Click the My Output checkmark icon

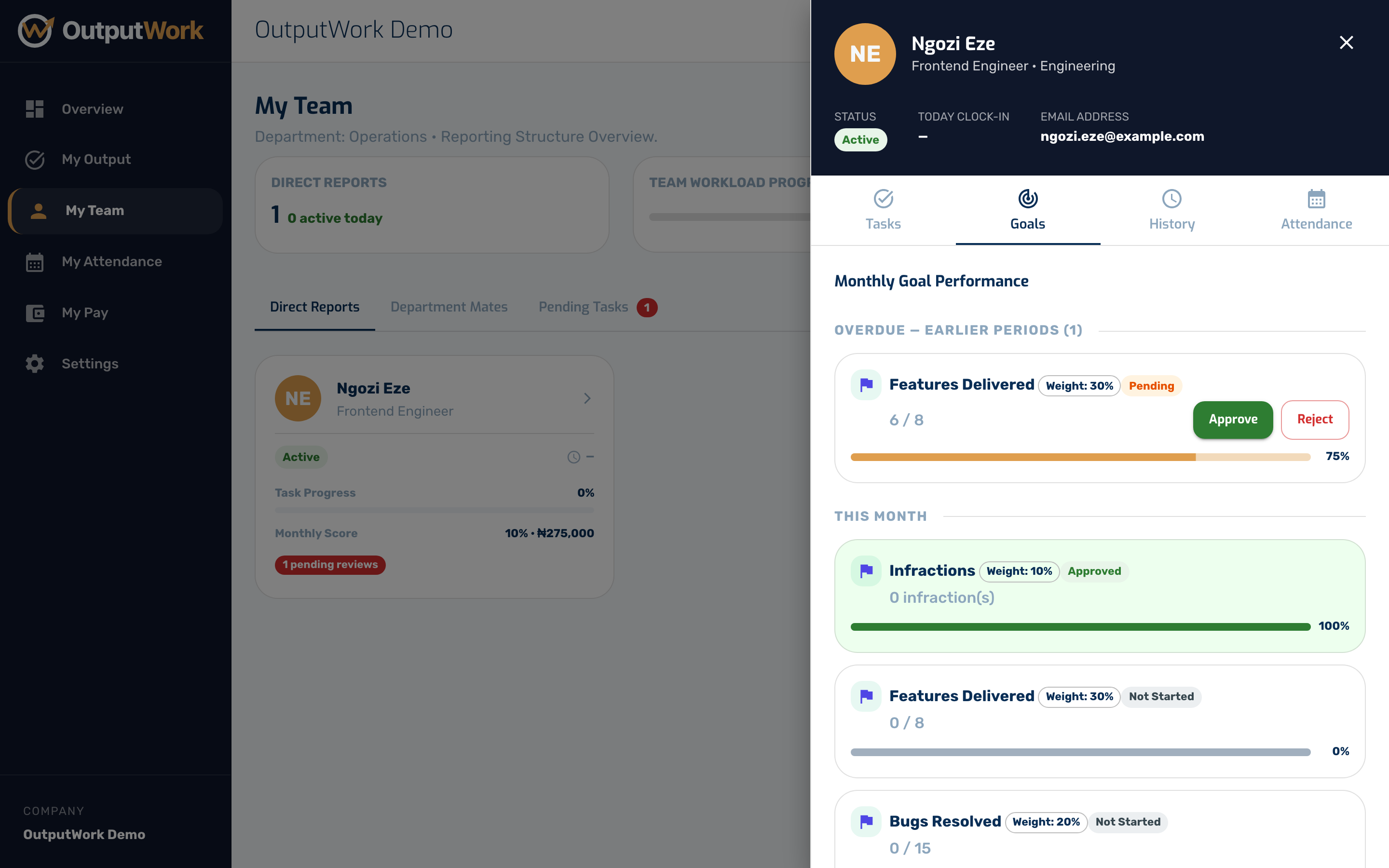coord(34,160)
